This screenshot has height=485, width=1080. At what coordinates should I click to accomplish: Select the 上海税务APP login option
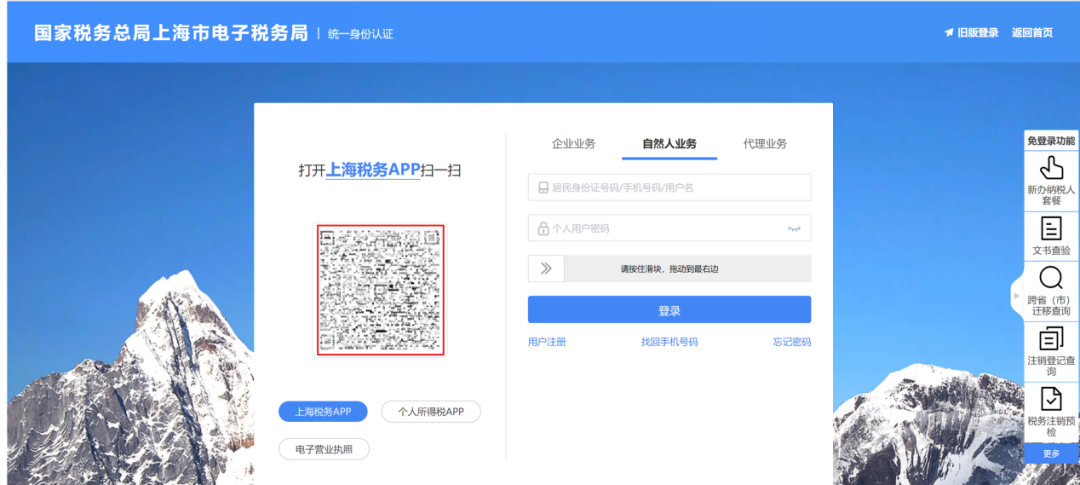coord(322,411)
